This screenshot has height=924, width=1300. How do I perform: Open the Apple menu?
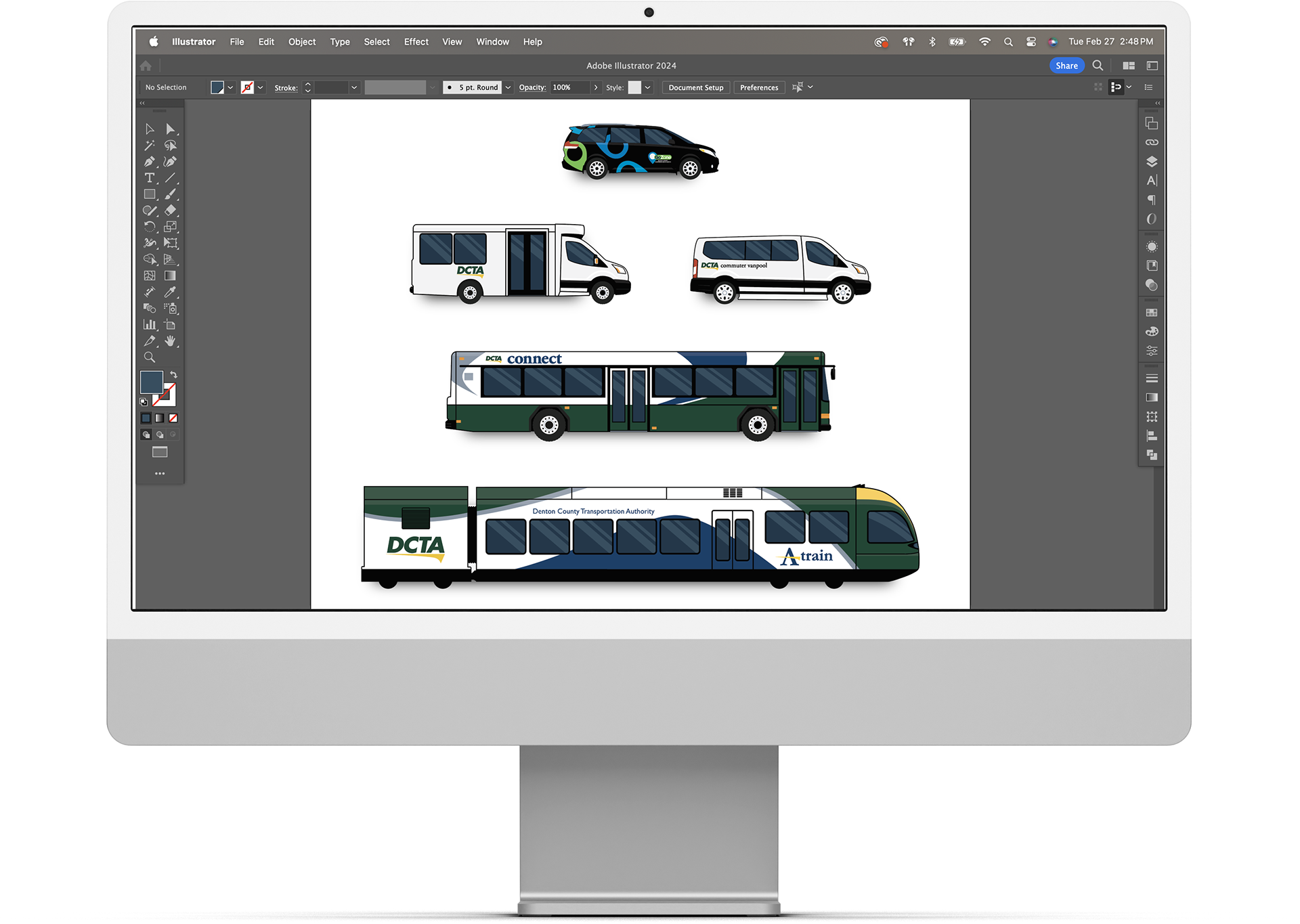154,42
